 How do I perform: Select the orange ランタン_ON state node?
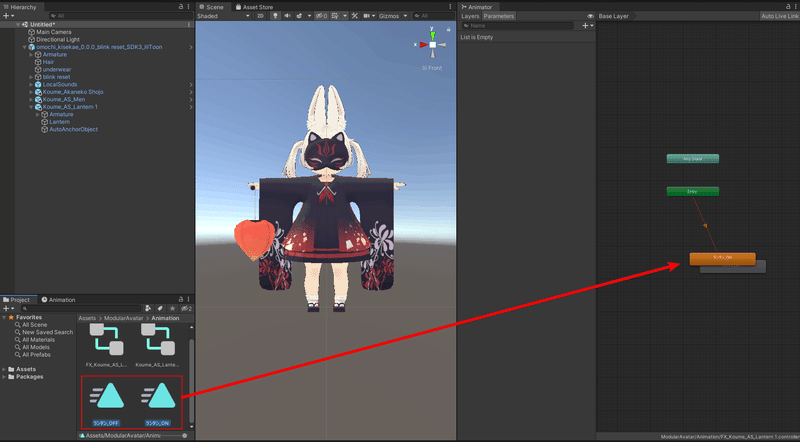point(722,258)
